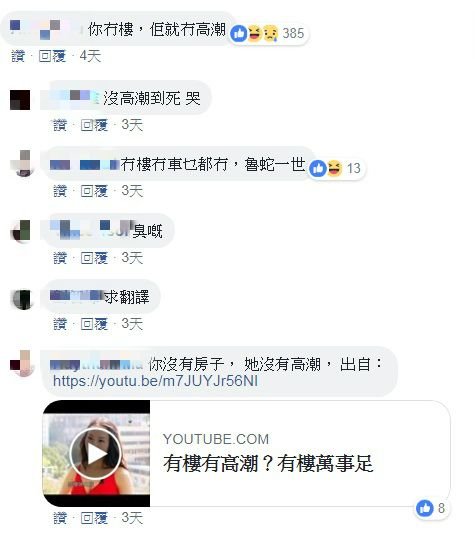The image size is (475, 533).
Task: Click the laughing emoji on the 385 comment
Action: click(254, 33)
